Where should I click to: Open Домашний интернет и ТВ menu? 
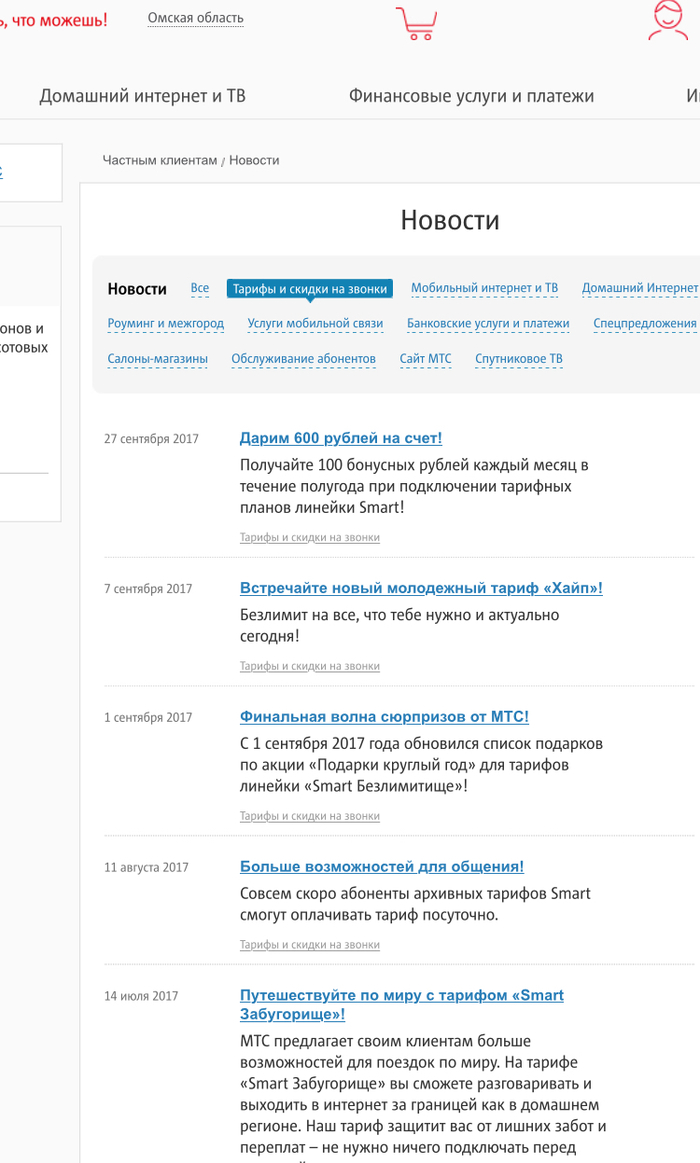point(142,96)
